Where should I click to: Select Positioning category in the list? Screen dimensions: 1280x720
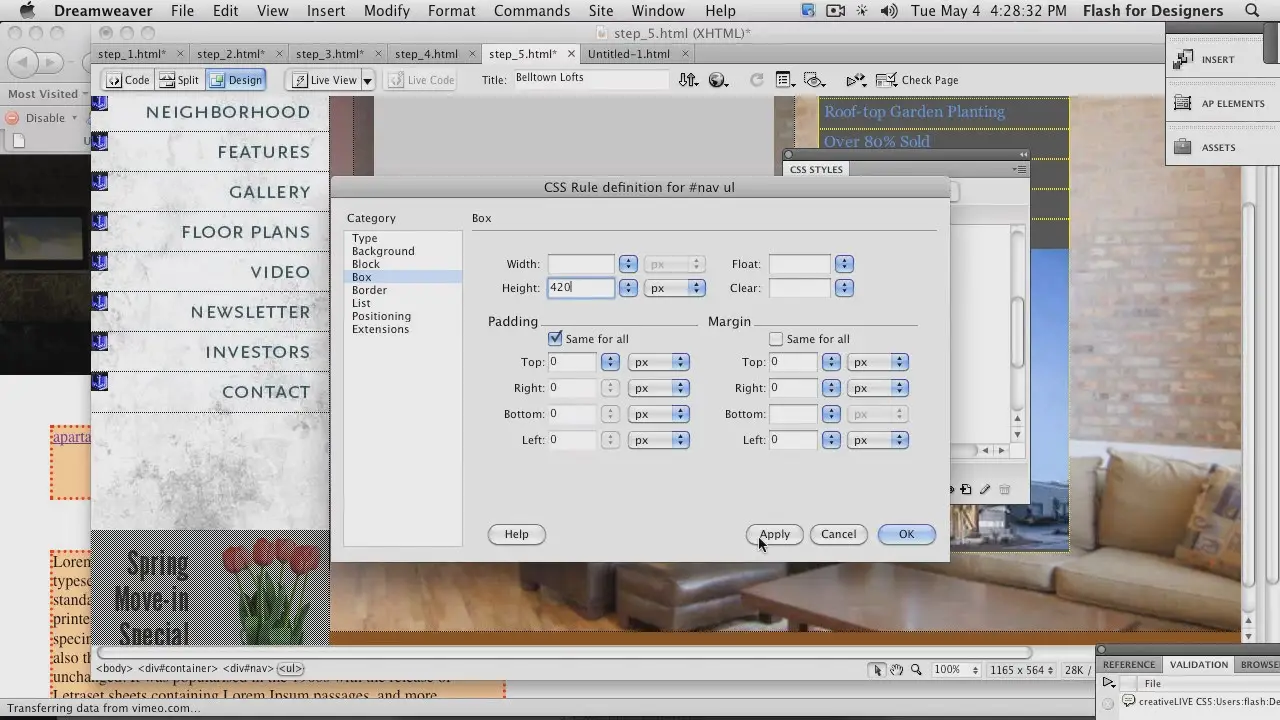pos(381,316)
